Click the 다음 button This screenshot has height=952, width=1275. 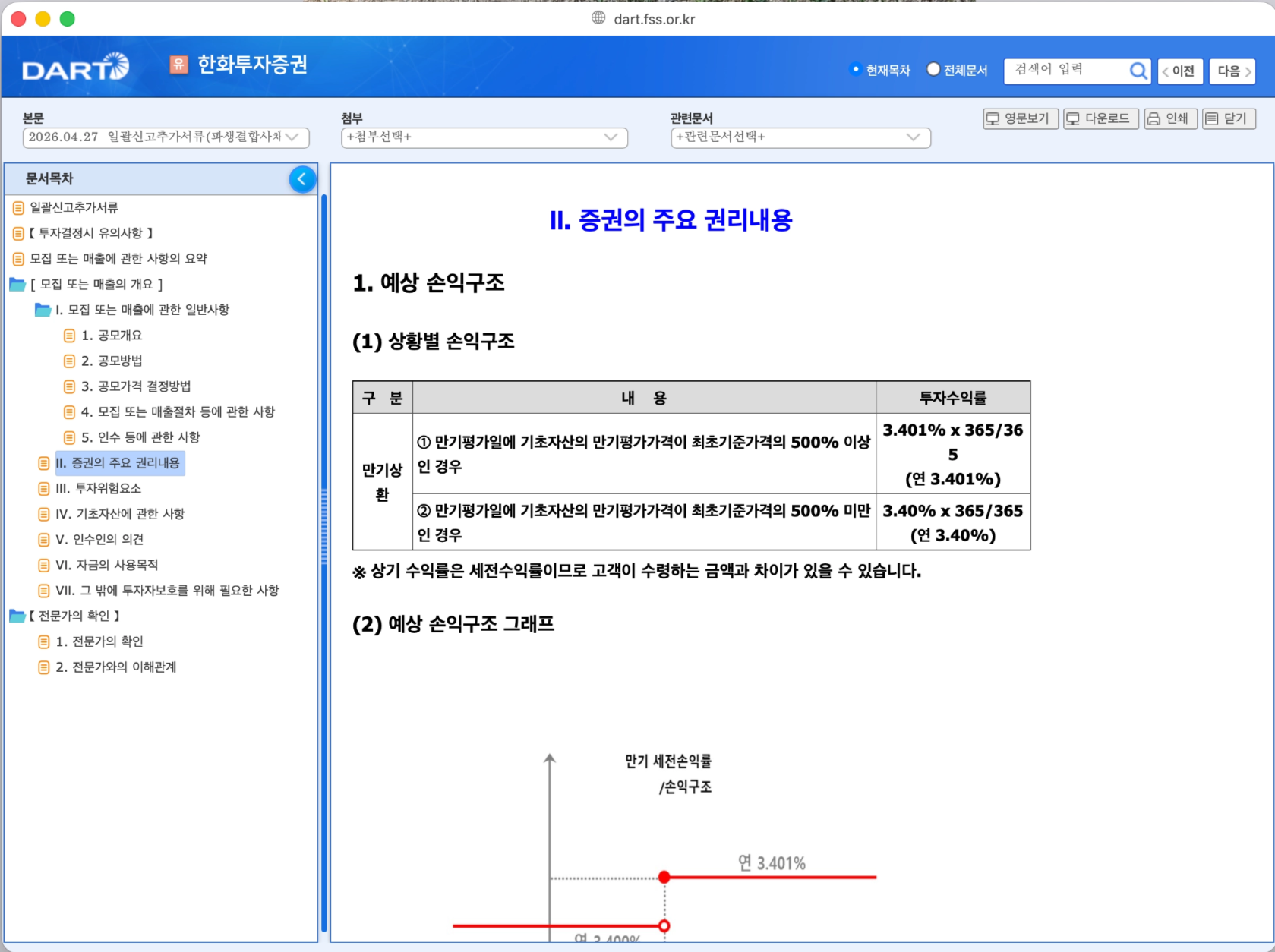click(1232, 71)
